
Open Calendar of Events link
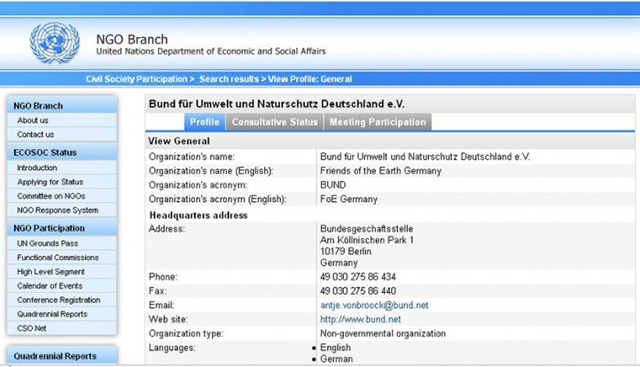coord(50,286)
